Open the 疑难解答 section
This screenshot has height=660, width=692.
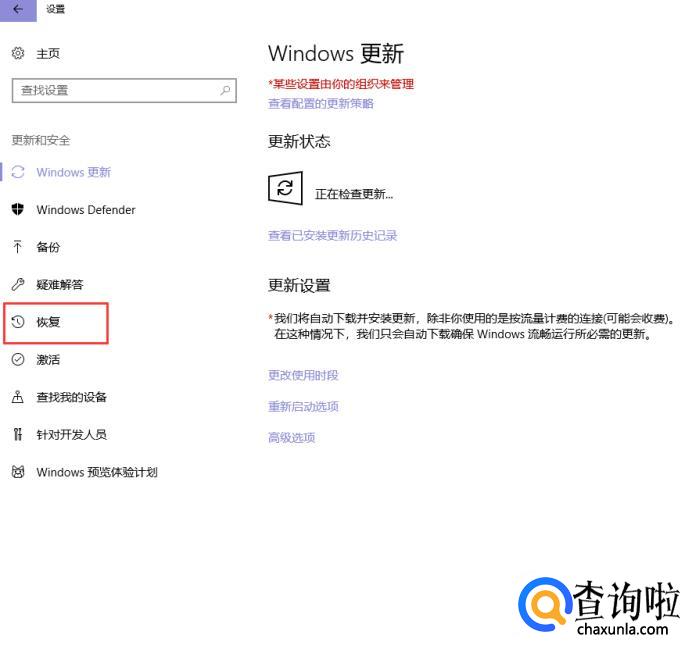(60, 284)
